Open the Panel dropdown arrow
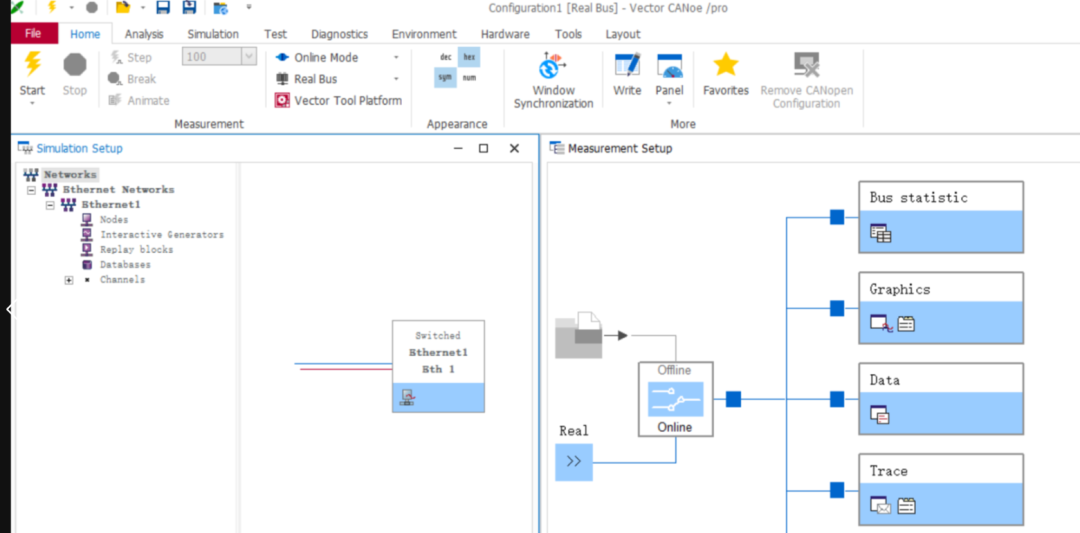 [669, 103]
